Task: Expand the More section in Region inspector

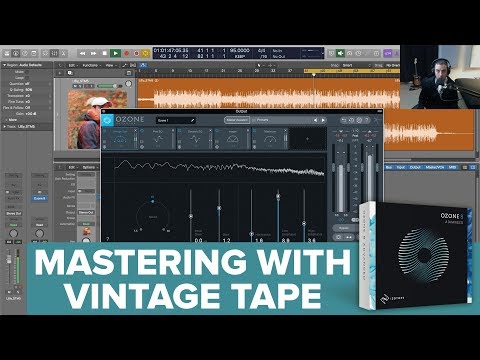Action: point(6,120)
